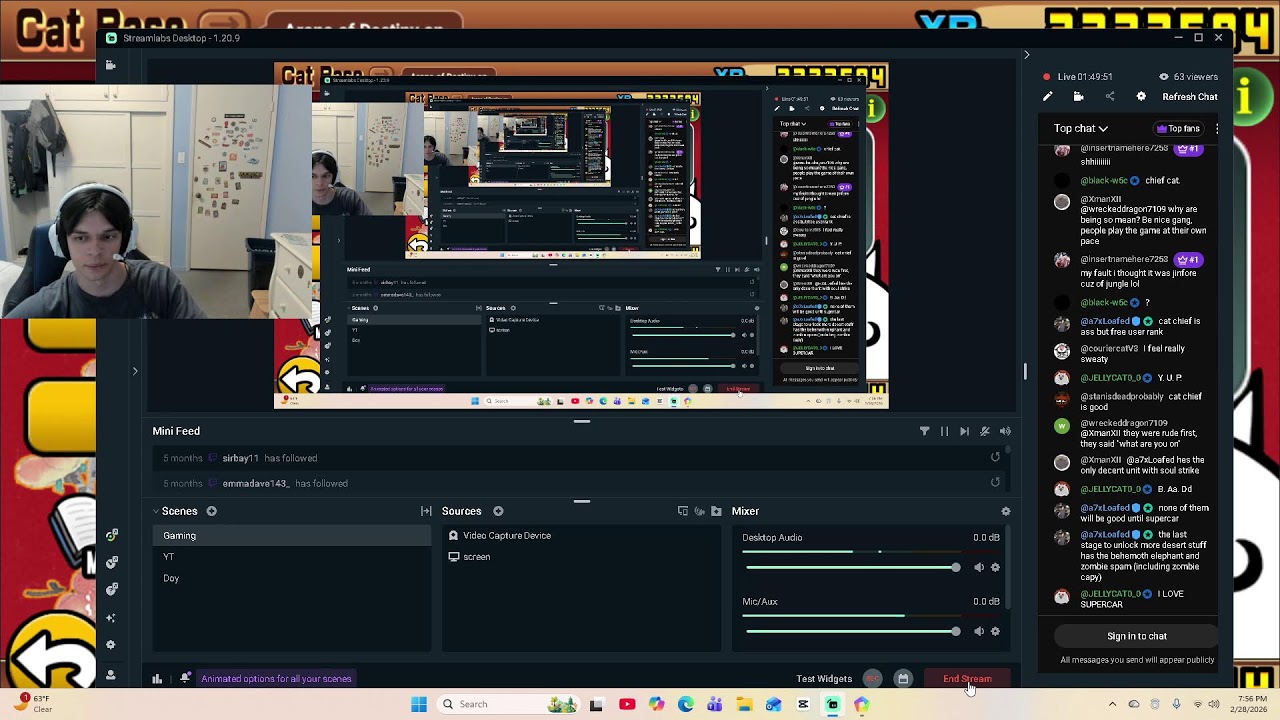Pause the Mini Feed alert queue
Image resolution: width=1280 pixels, height=720 pixels.
click(x=944, y=431)
